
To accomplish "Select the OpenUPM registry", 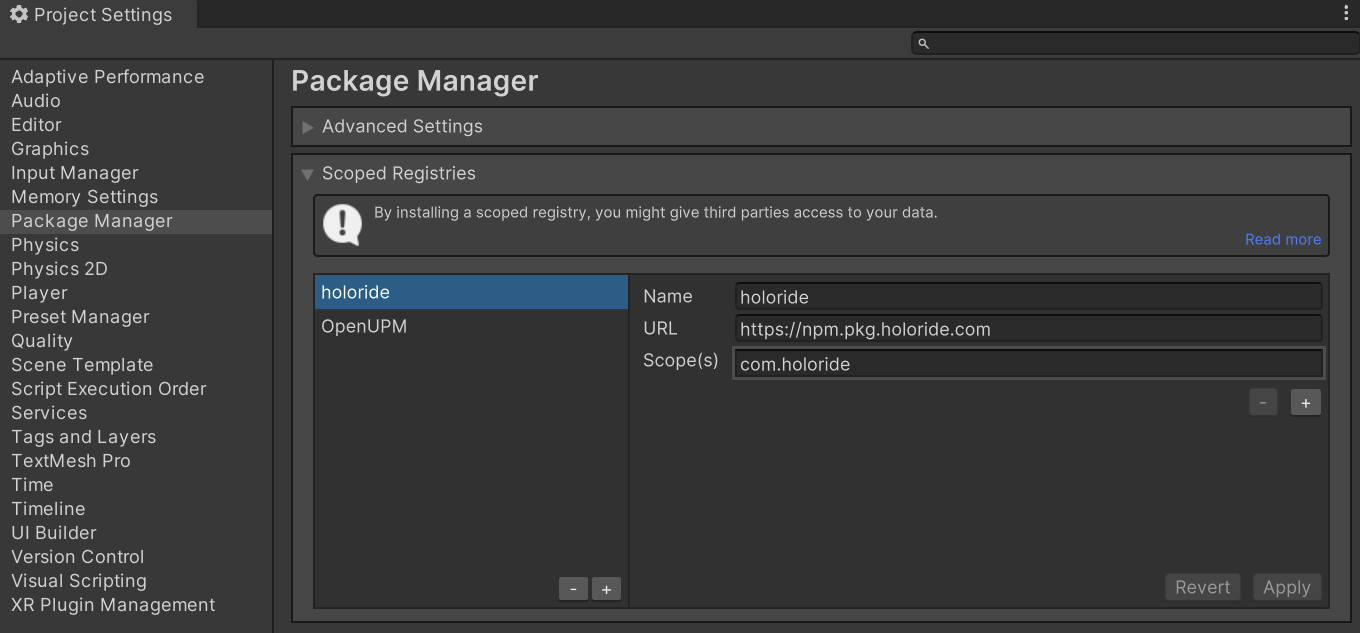I will (x=364, y=326).
